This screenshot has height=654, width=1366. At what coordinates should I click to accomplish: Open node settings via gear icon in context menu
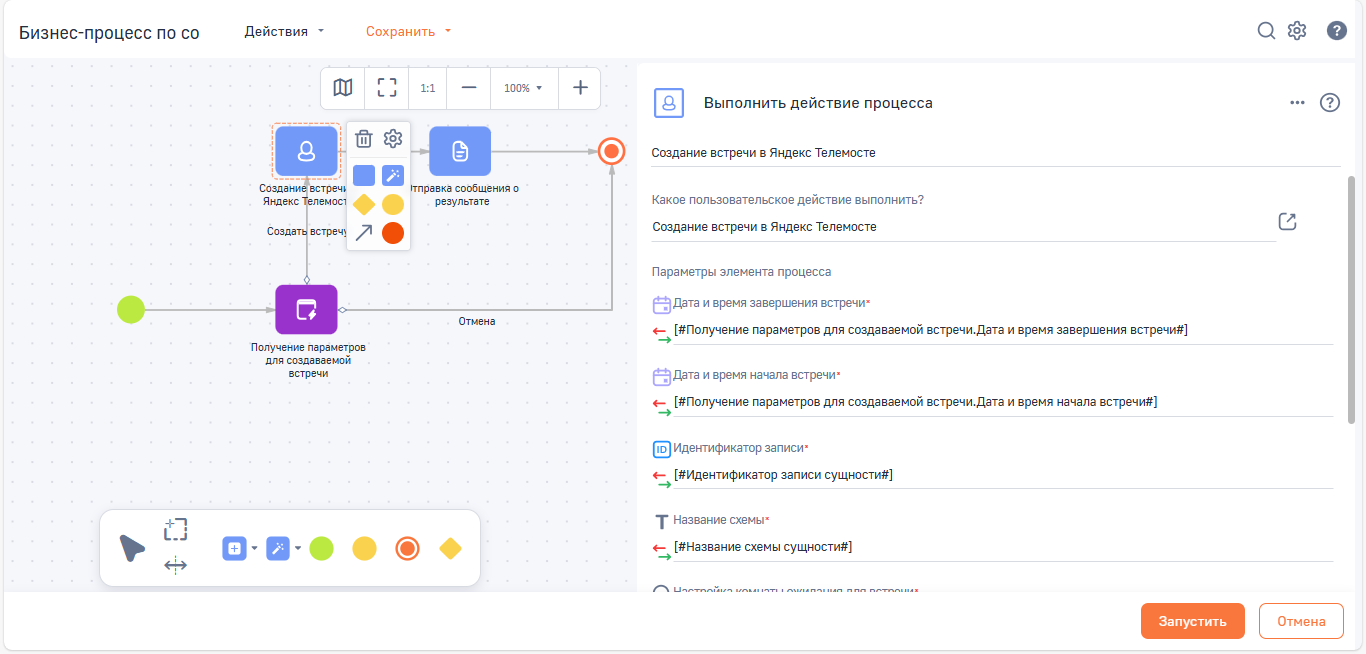click(x=393, y=139)
